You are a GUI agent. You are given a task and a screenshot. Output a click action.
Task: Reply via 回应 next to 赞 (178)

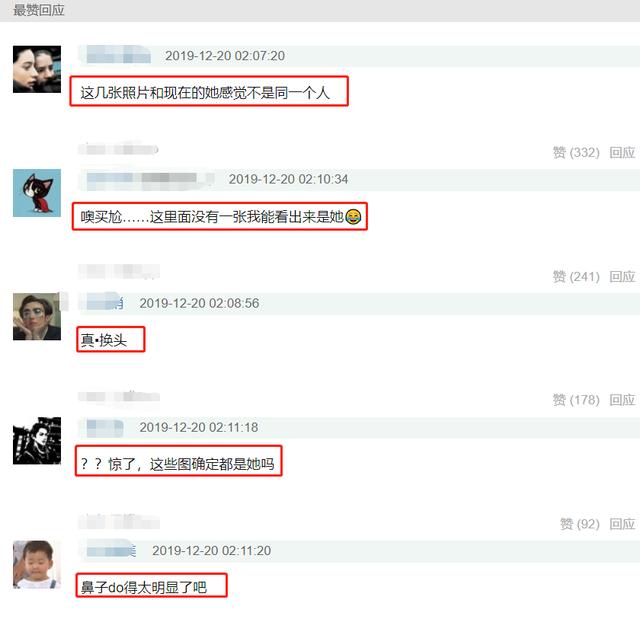[622, 400]
